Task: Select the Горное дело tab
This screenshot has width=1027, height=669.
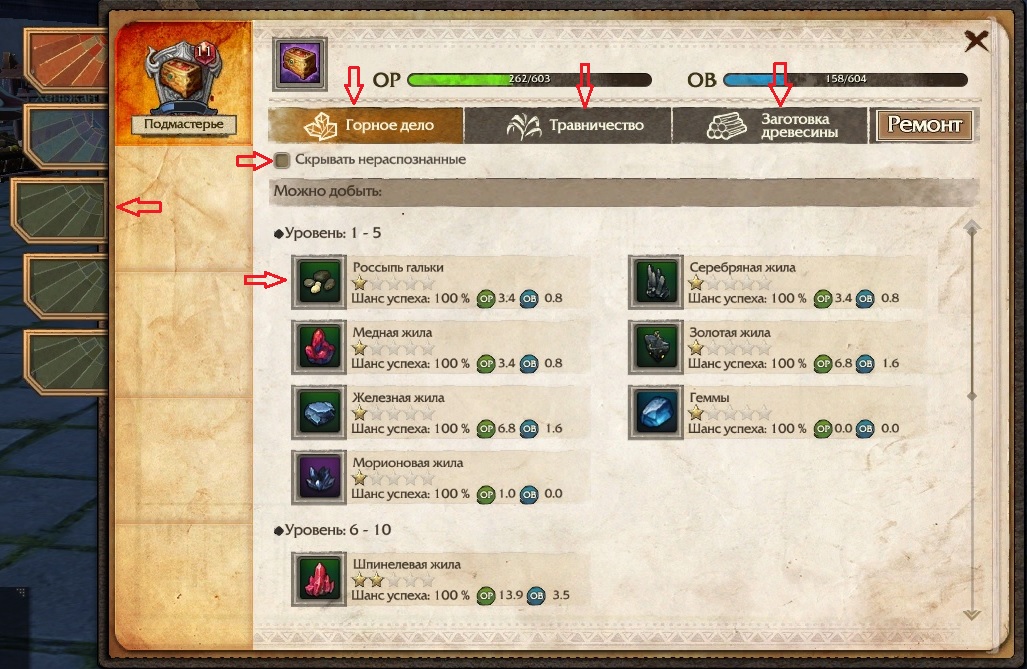Action: pos(365,125)
